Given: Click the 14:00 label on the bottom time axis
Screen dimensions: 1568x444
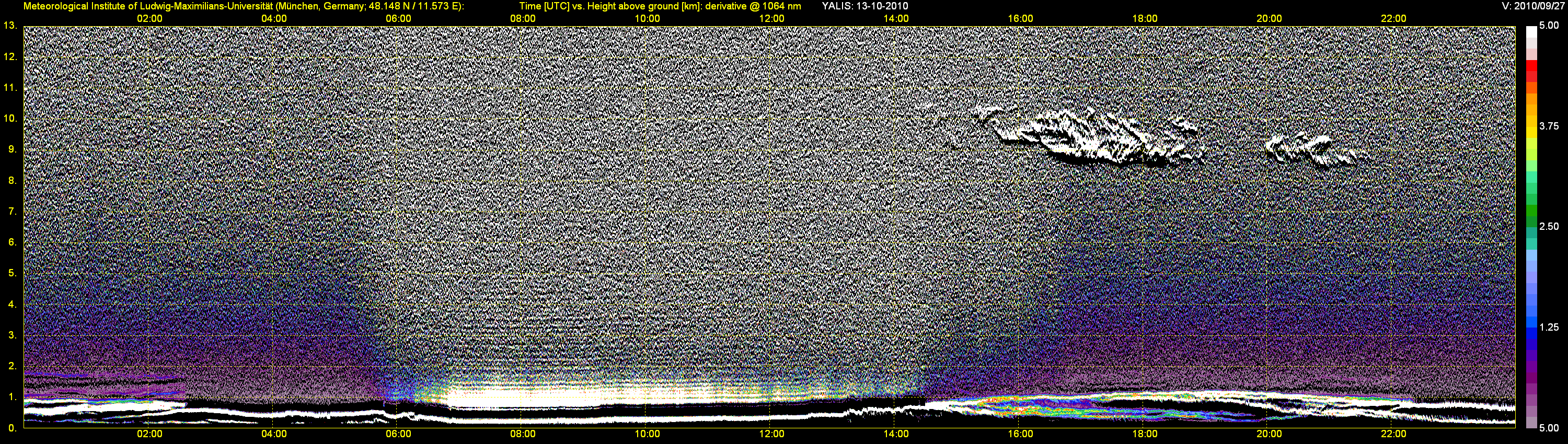Looking at the screenshot, I should 896,434.
